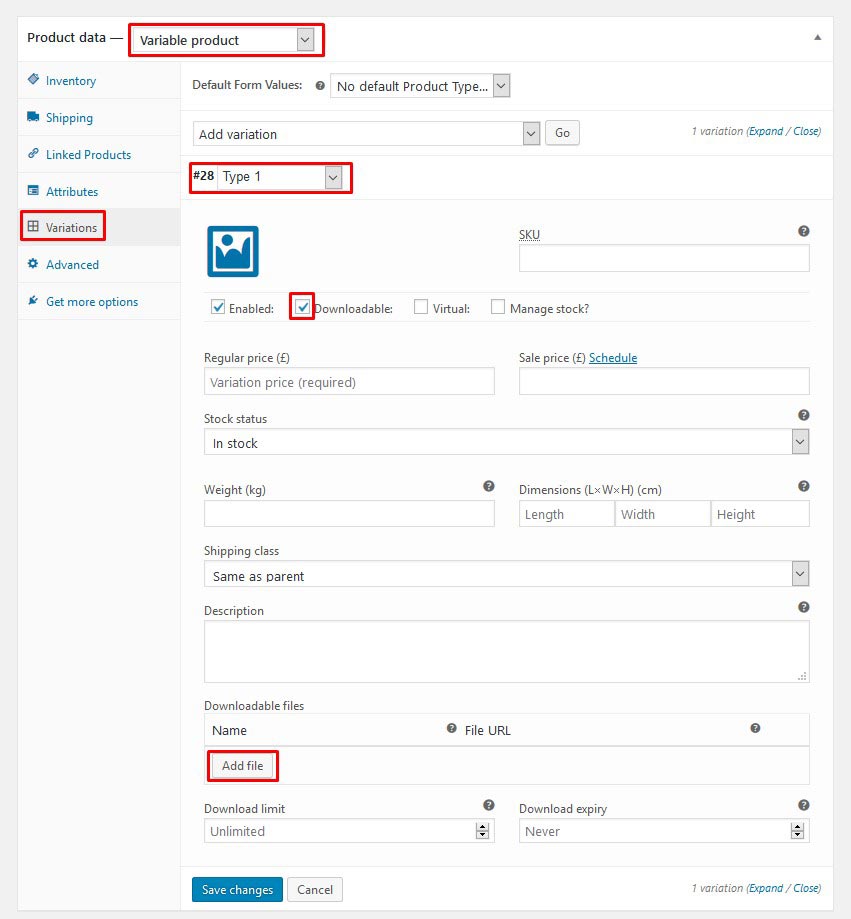Click the Default Form Values help icon
Image resolution: width=851 pixels, height=919 pixels.
[x=320, y=87]
